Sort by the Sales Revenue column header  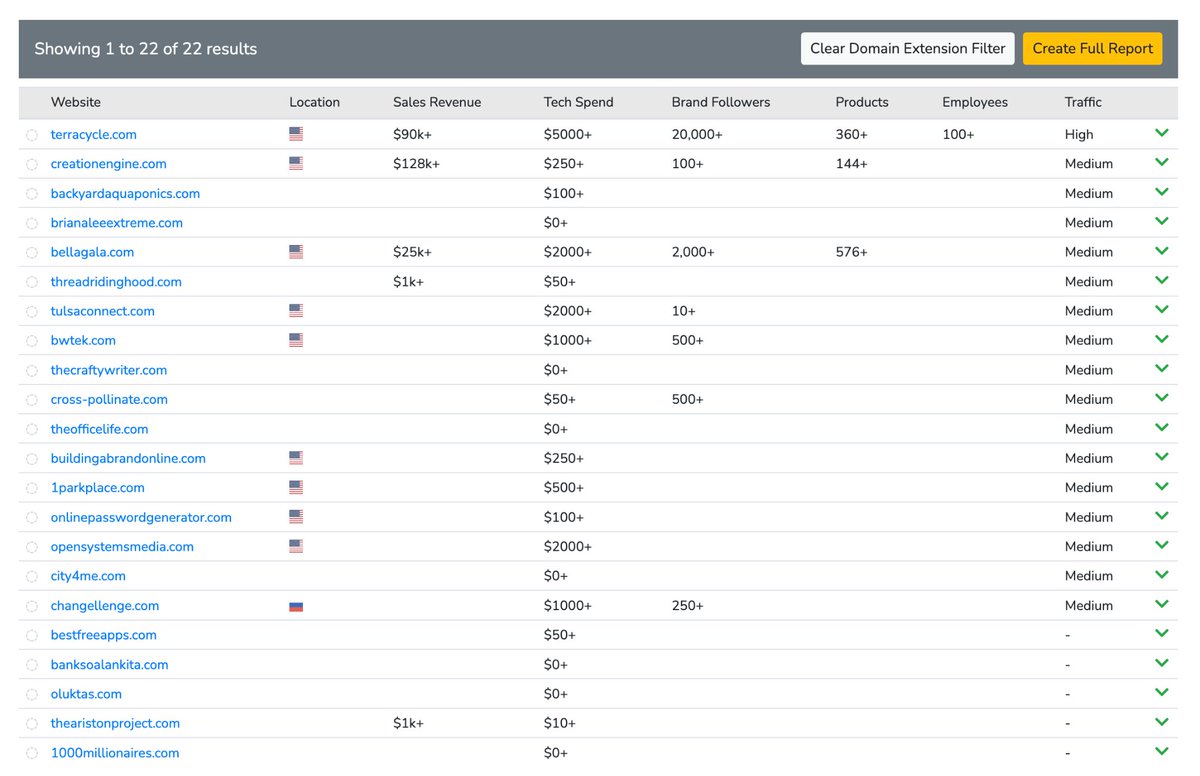[437, 102]
